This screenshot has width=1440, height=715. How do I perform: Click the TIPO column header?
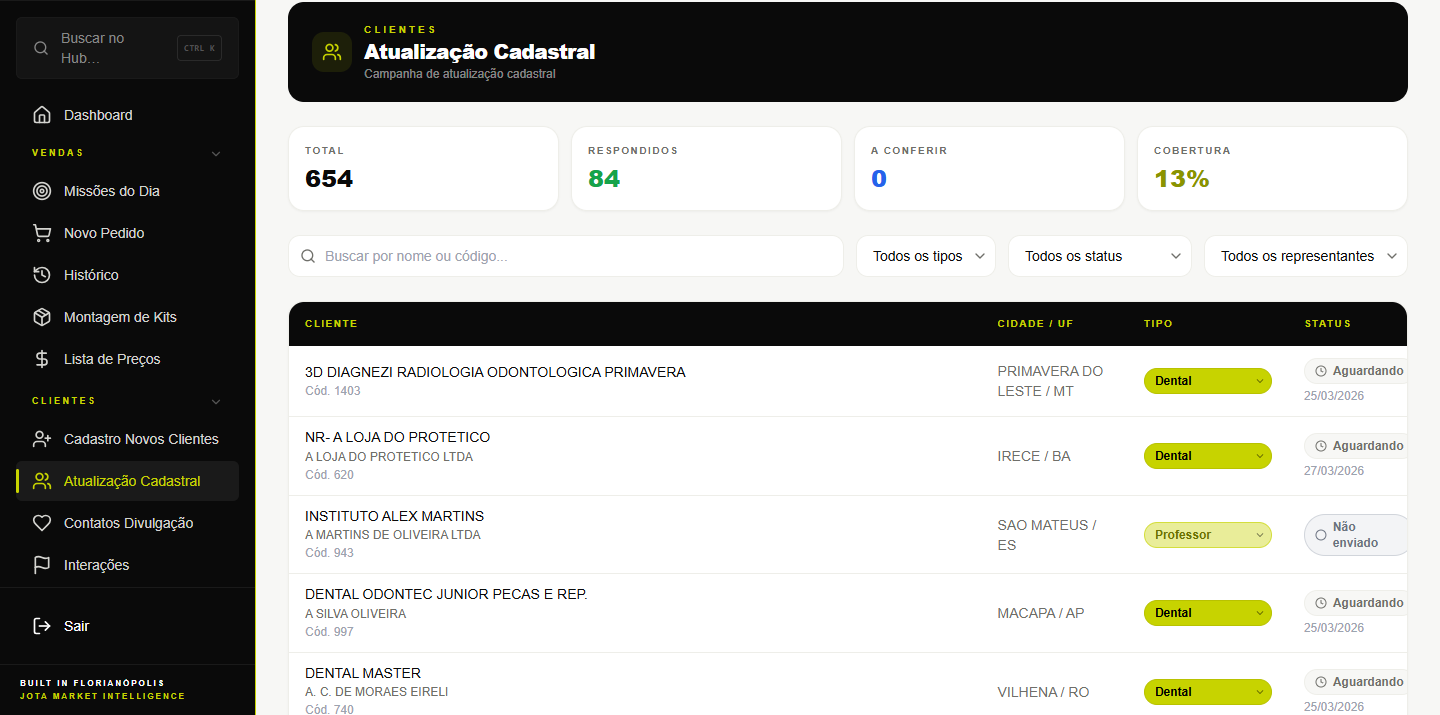tap(1158, 324)
